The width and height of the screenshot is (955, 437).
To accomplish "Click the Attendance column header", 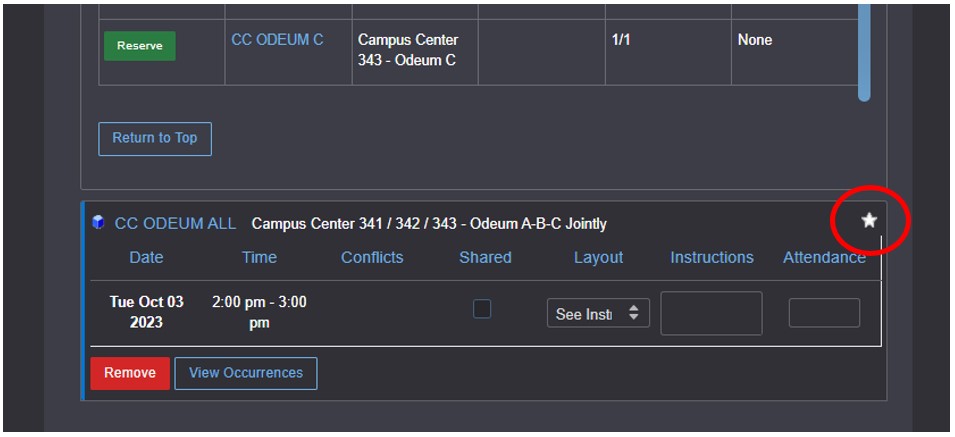I will [x=824, y=257].
